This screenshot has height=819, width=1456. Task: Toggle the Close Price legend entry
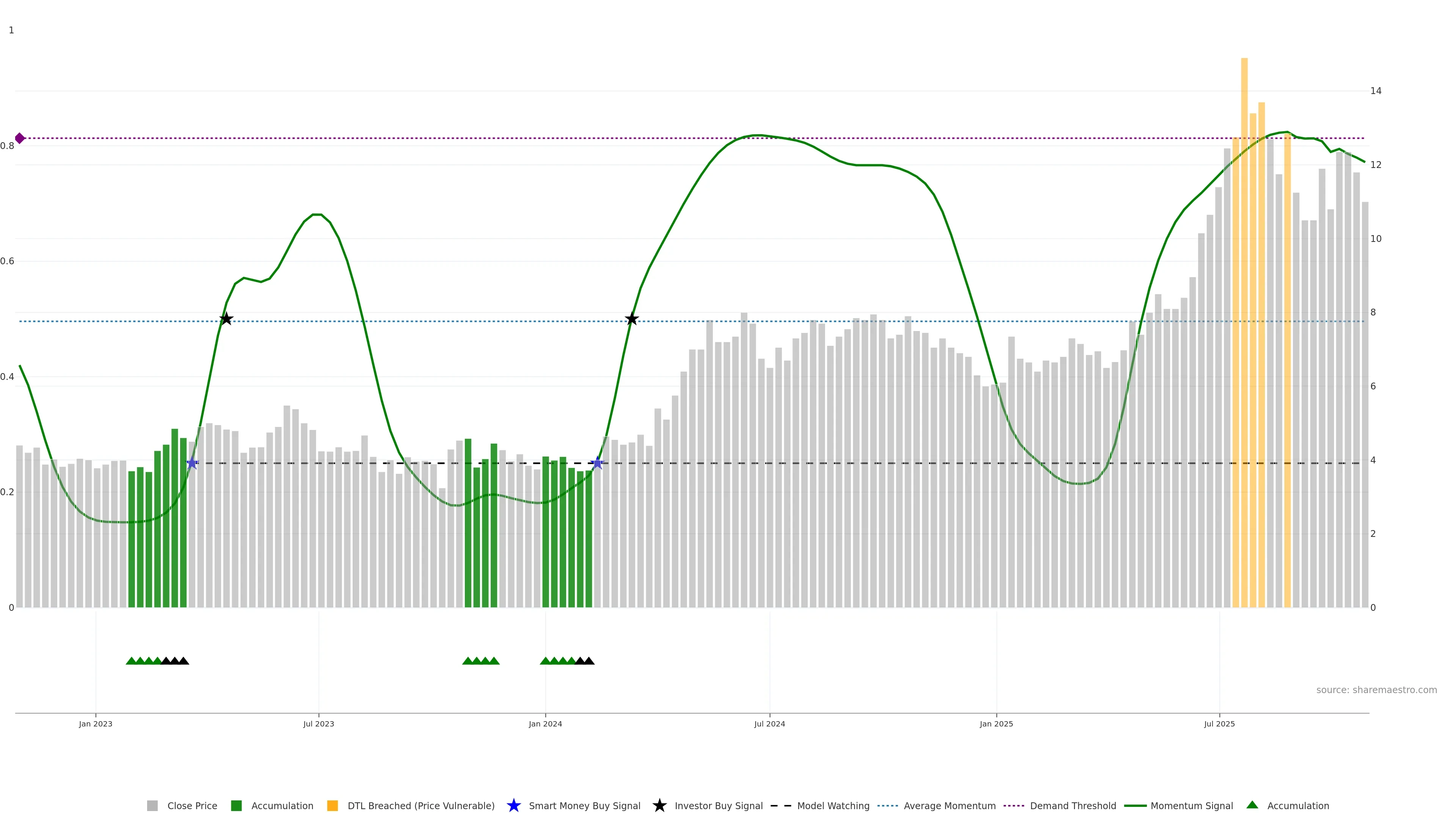[191, 805]
